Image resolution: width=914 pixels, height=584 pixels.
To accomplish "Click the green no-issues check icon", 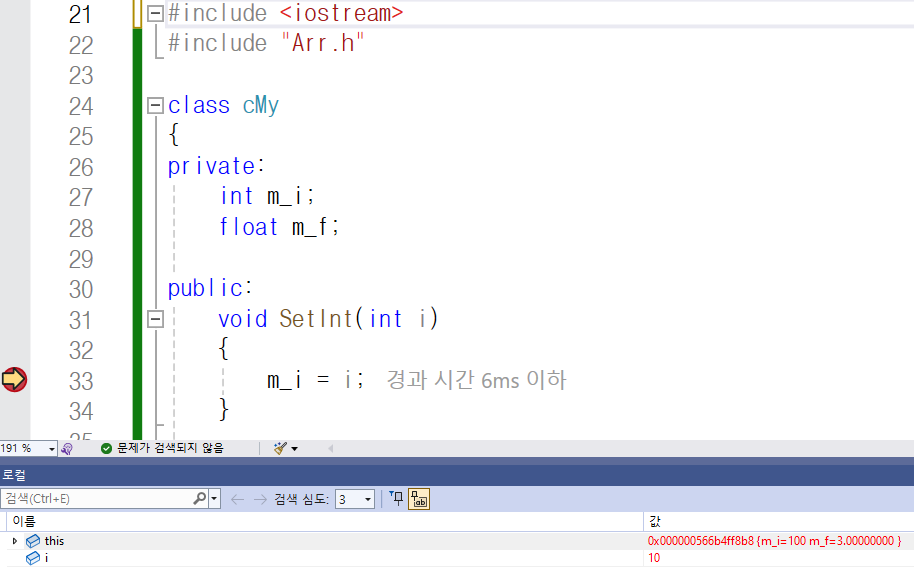I will [x=106, y=448].
